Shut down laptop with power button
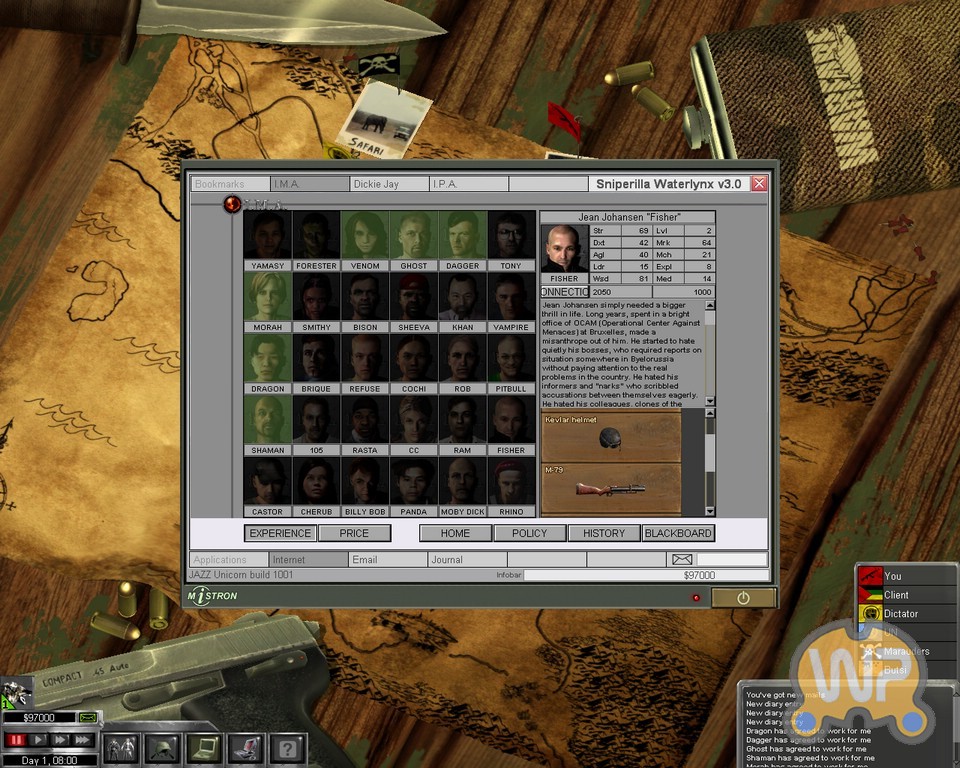The width and height of the screenshot is (960, 768). coord(743,598)
